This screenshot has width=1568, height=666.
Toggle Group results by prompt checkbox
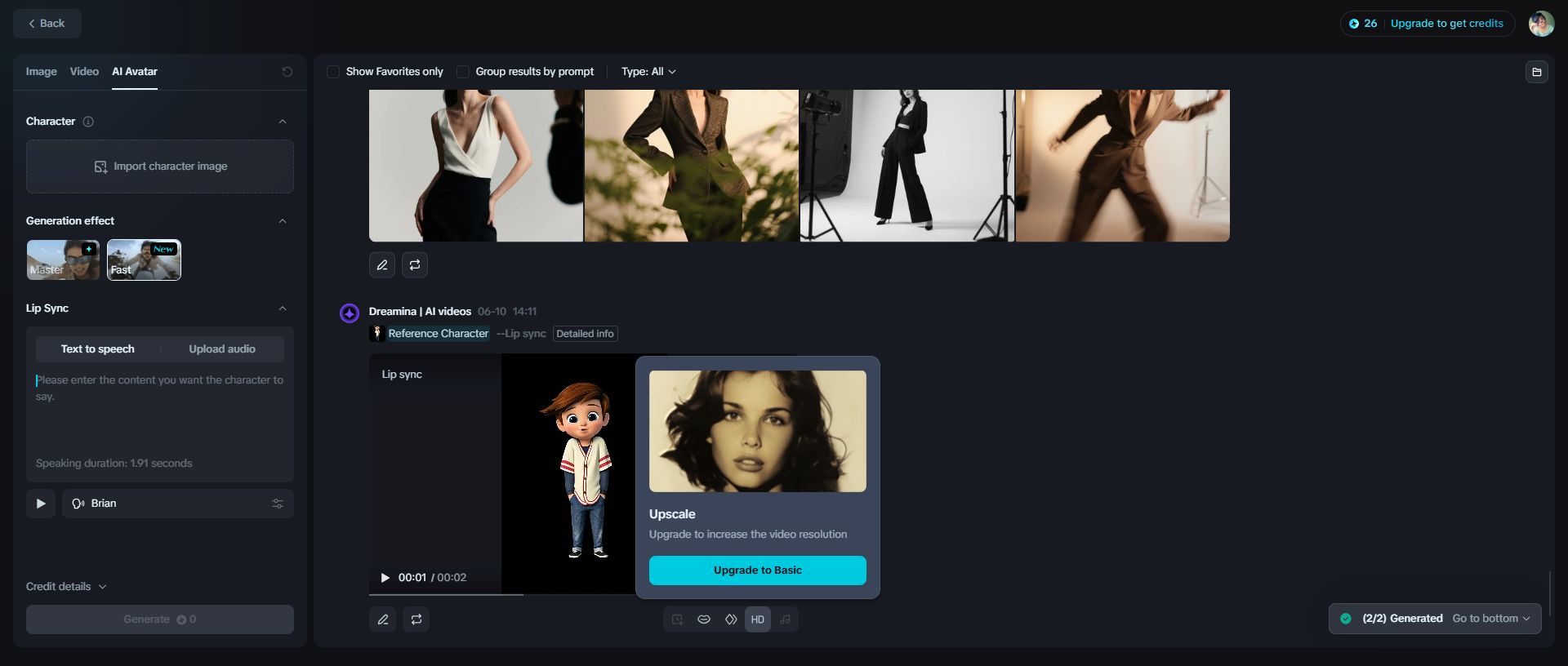463,72
